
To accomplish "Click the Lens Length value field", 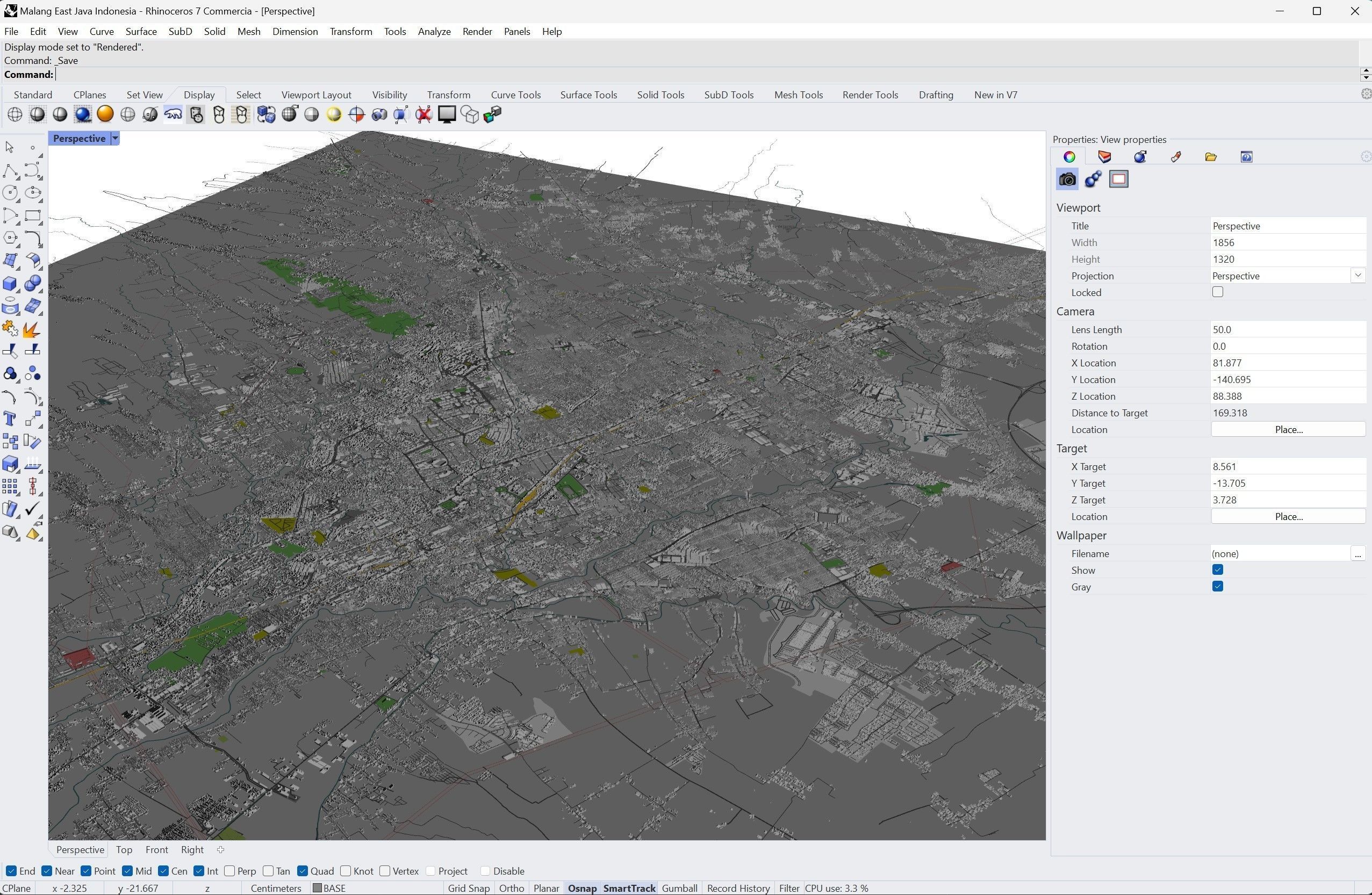I will point(1288,330).
